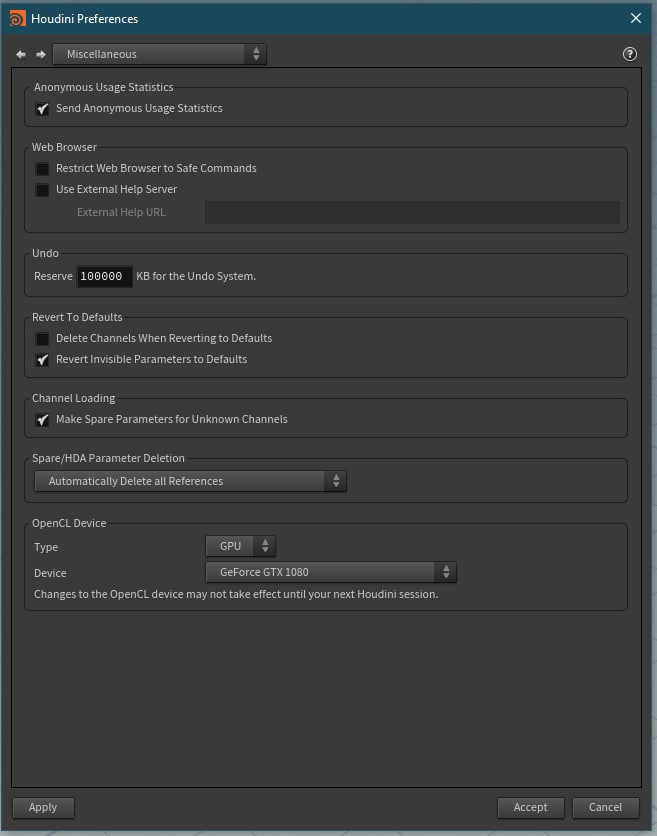Open the GeForce GTX 1080 device dropdown
Viewport: 657px width, 836px height.
pyautogui.click(x=331, y=572)
